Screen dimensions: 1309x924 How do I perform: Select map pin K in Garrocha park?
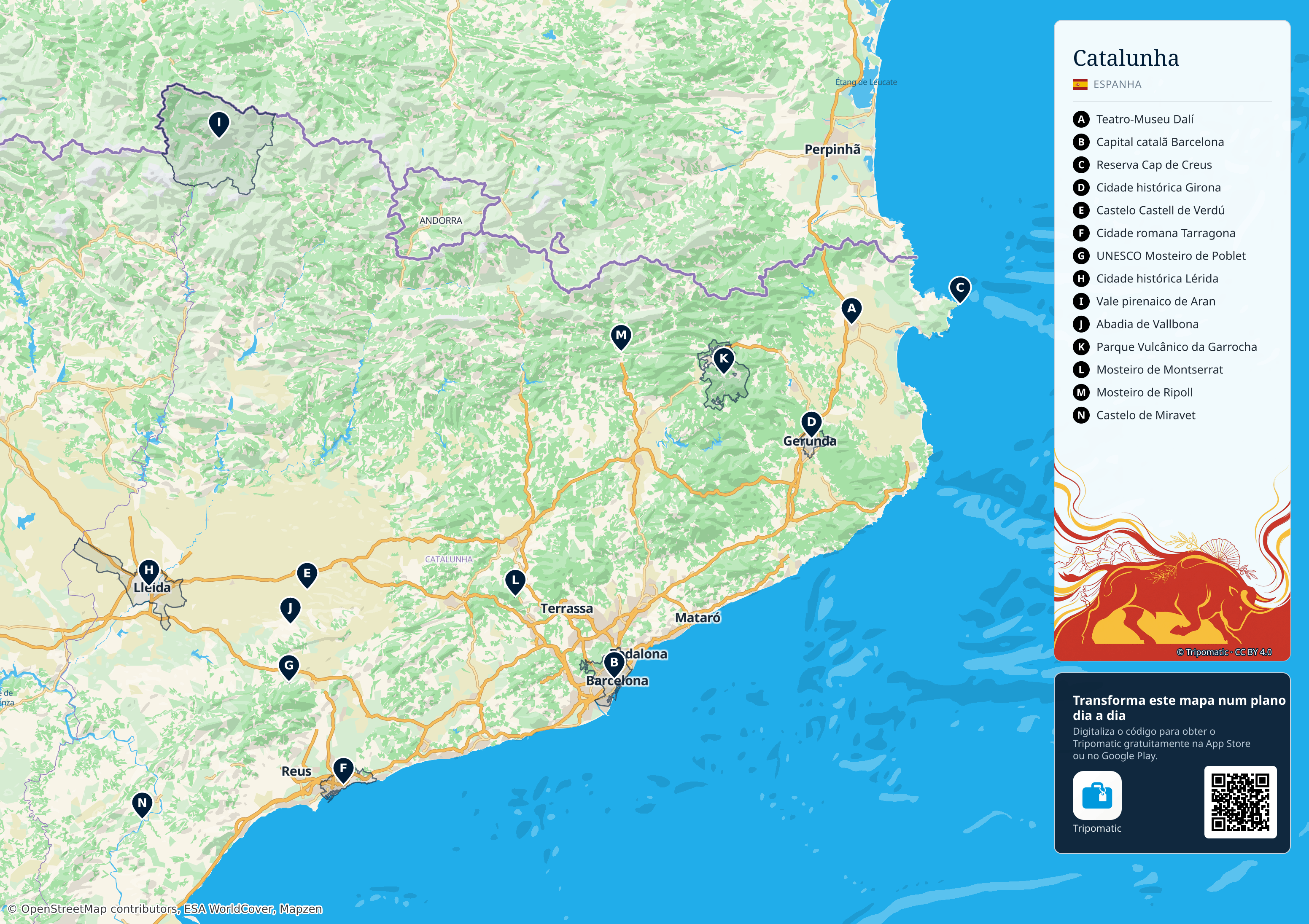click(724, 360)
